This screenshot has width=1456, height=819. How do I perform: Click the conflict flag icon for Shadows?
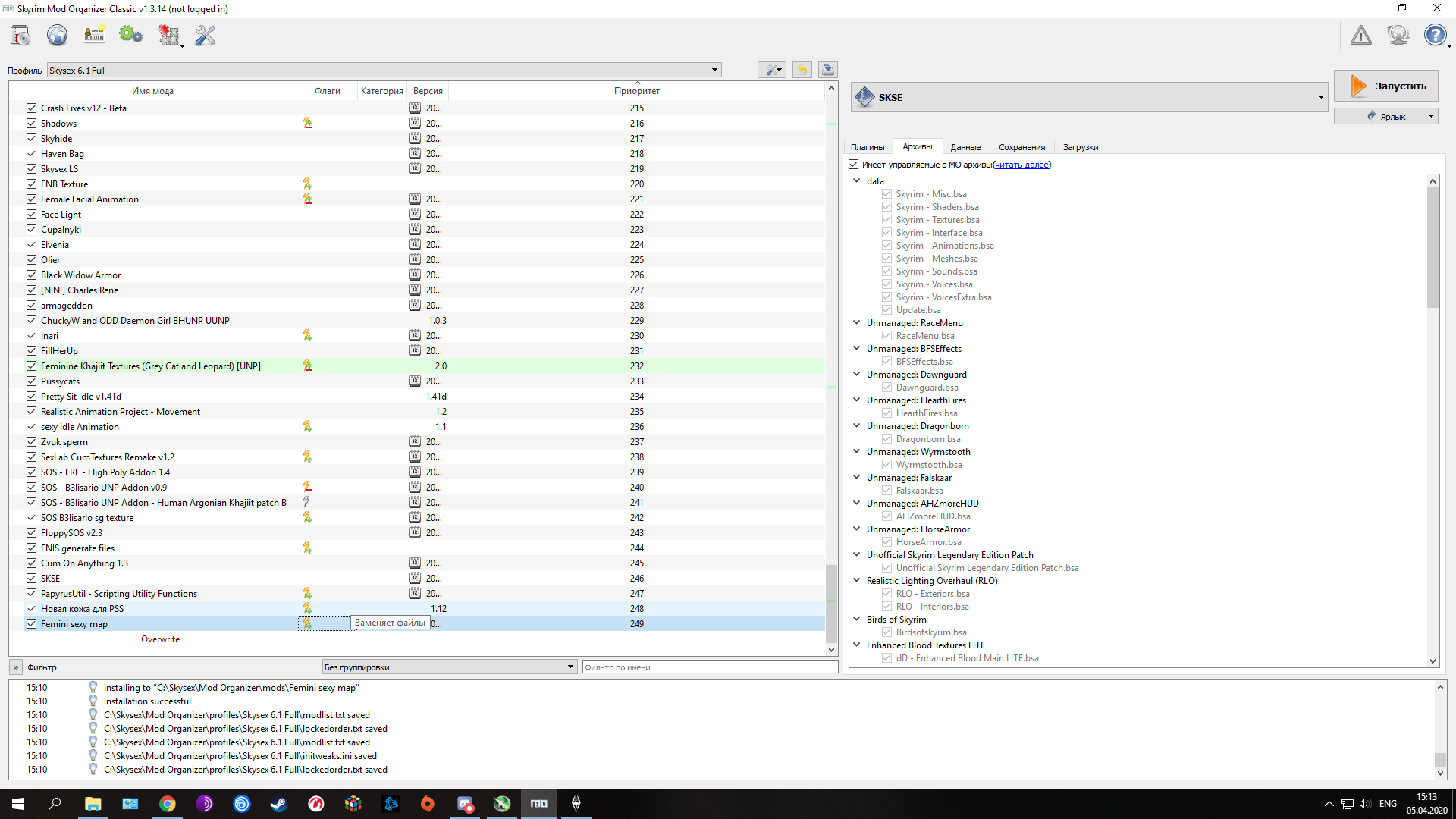click(x=308, y=123)
